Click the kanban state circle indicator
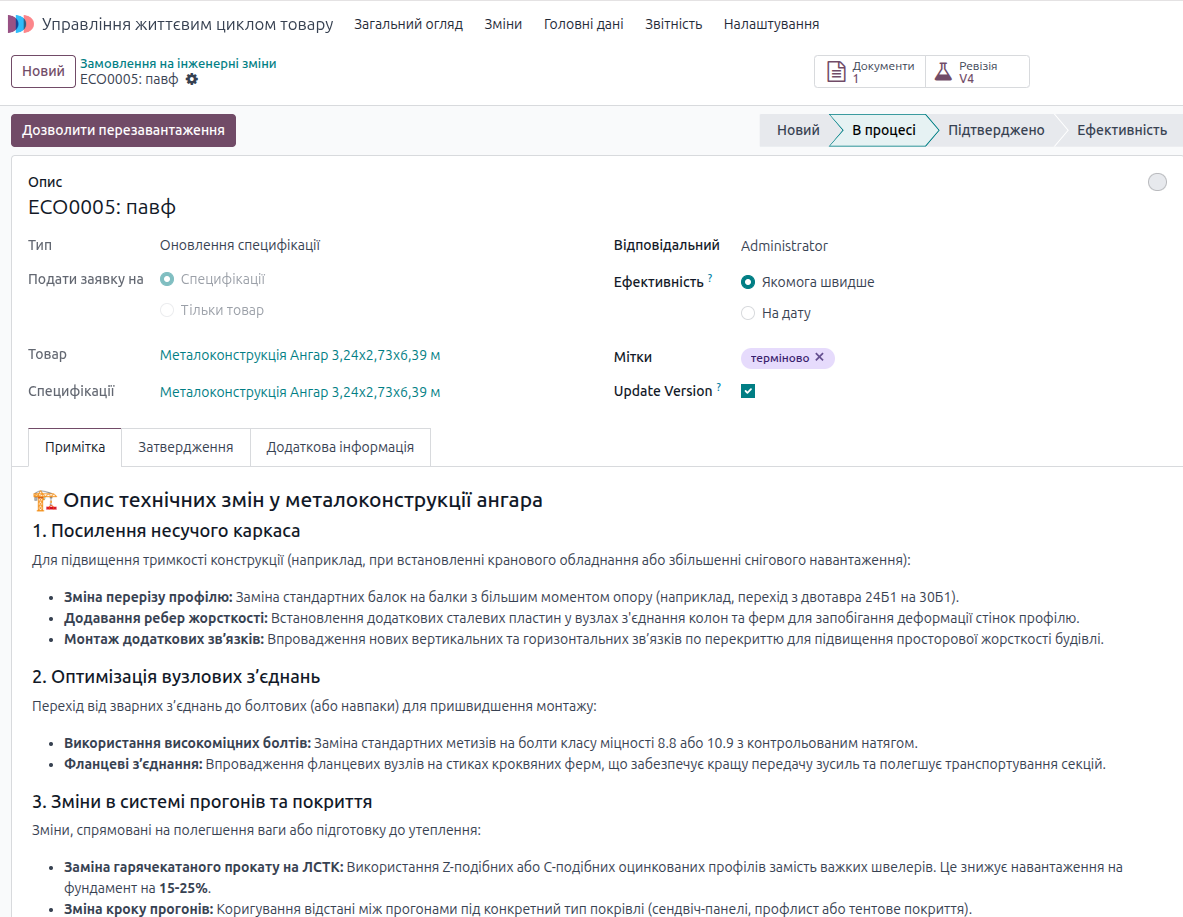Viewport: 1183px width, 917px height. (x=1157, y=182)
